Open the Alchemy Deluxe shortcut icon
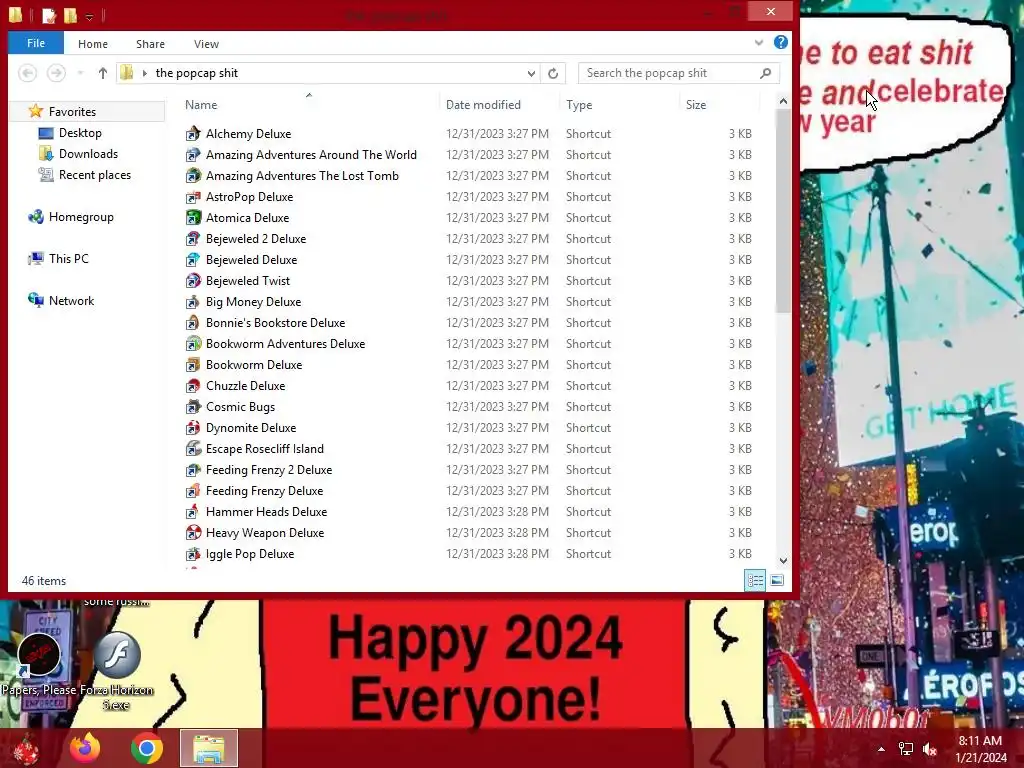 coord(193,134)
